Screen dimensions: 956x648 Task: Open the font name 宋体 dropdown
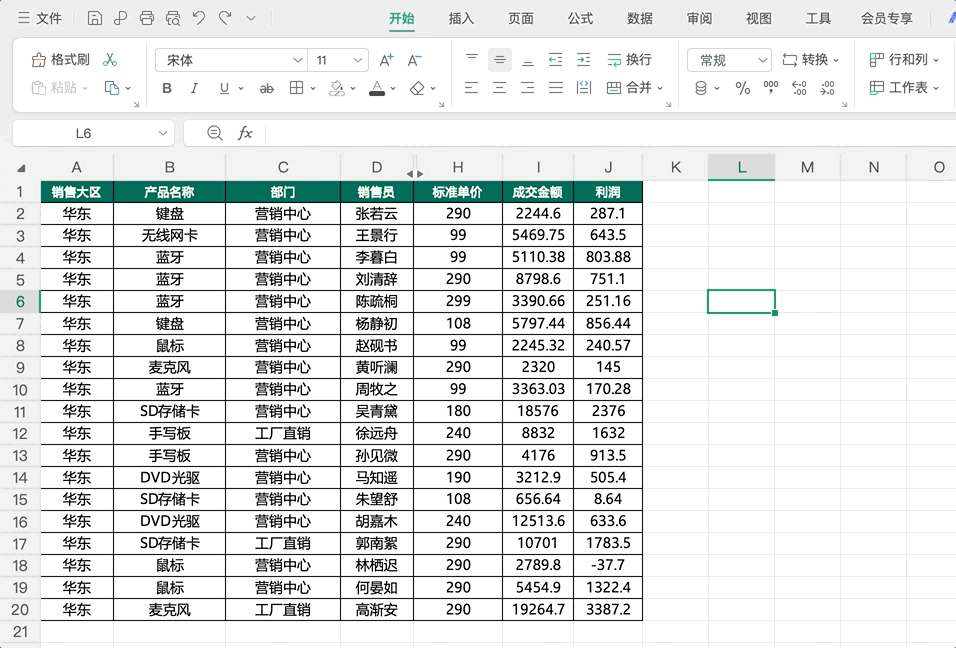tap(297, 60)
